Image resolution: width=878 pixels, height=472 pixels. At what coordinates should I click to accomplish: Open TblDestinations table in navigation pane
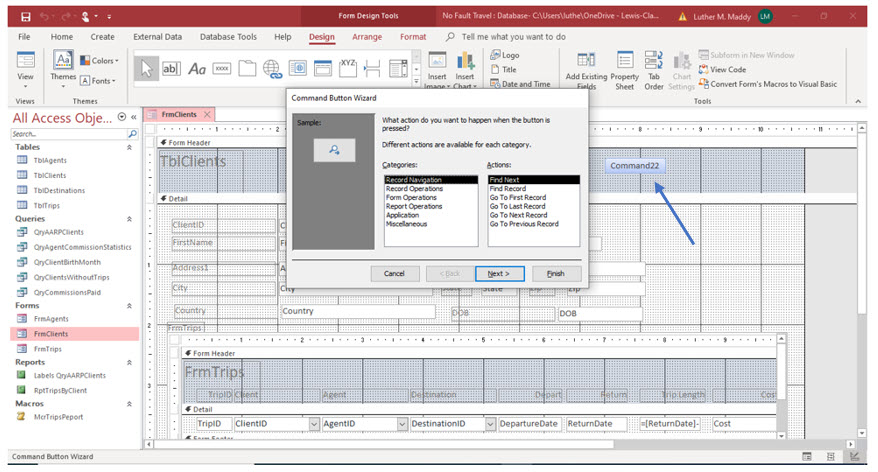(x=59, y=190)
